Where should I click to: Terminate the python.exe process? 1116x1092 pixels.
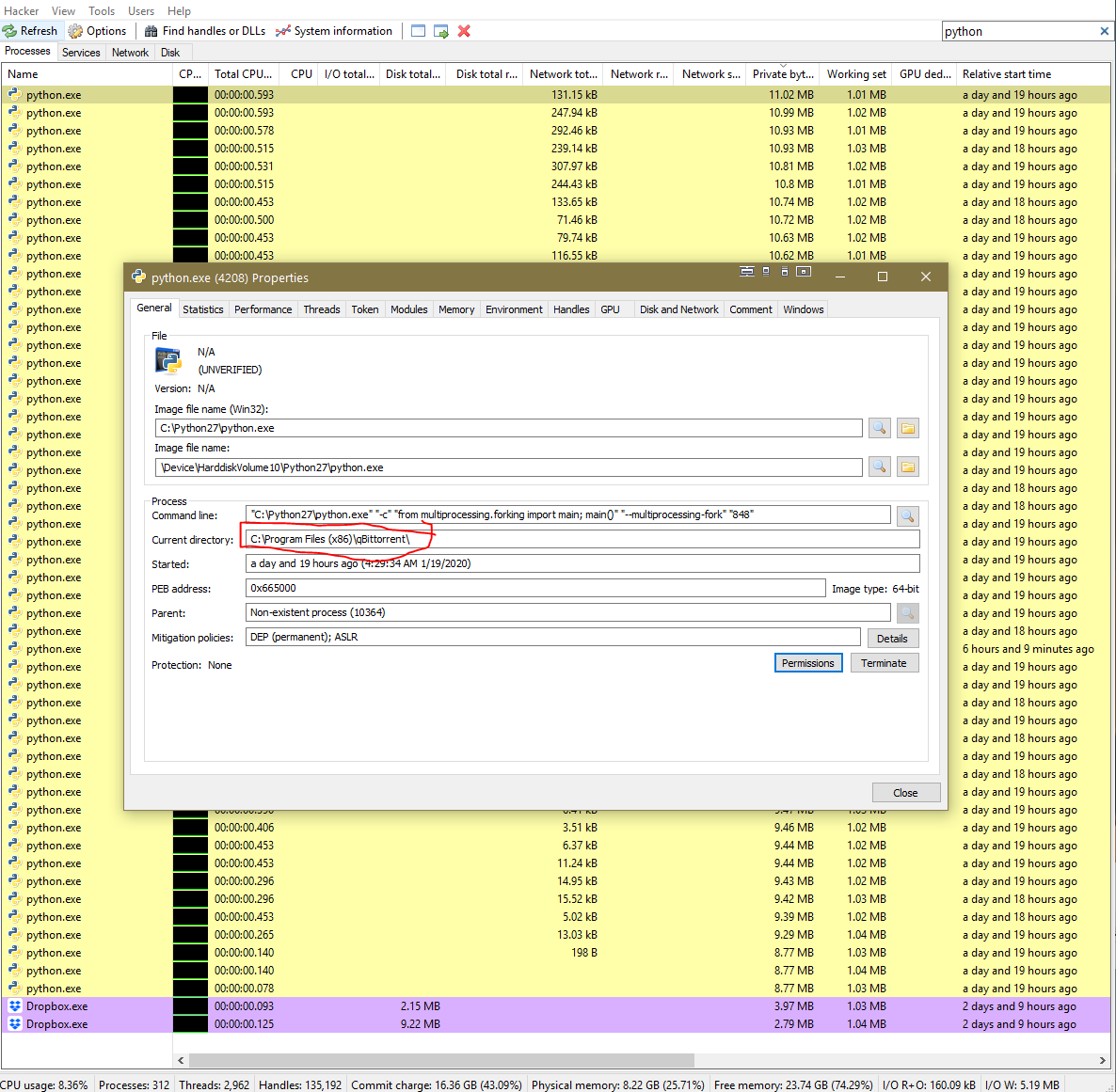[883, 662]
